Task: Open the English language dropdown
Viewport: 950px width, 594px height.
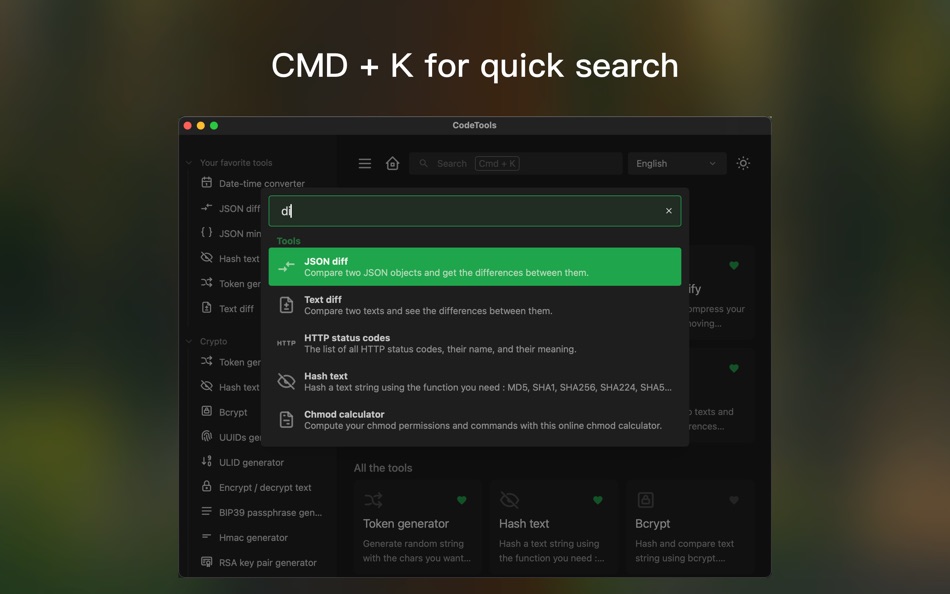Action: click(x=677, y=164)
